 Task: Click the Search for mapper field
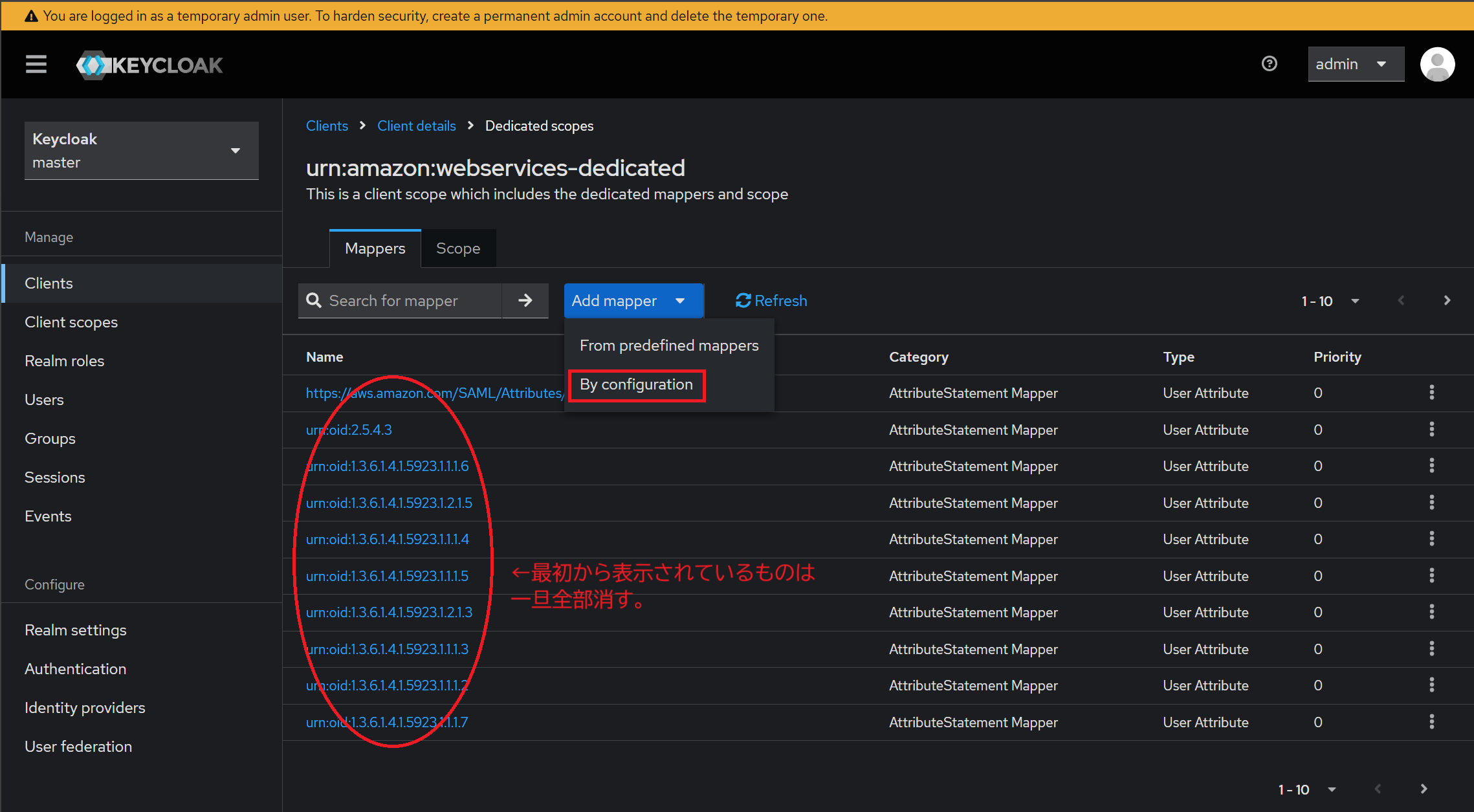[411, 300]
